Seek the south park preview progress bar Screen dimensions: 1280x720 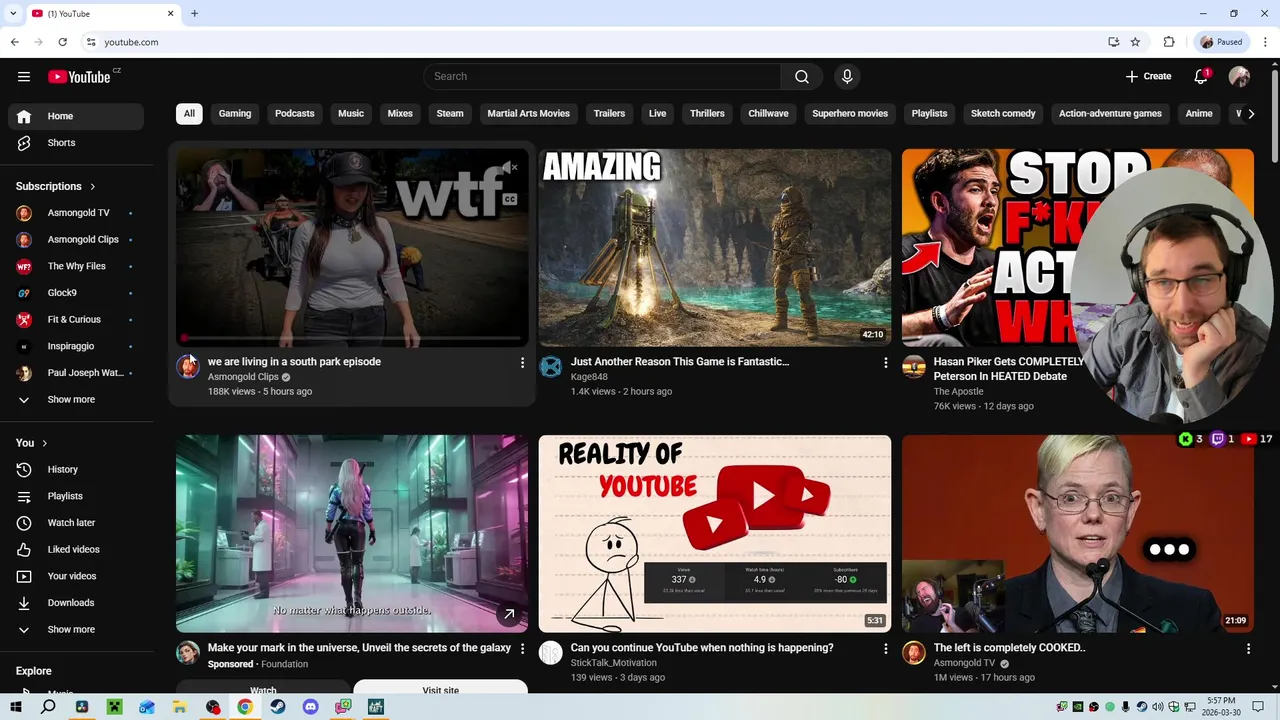352,338
